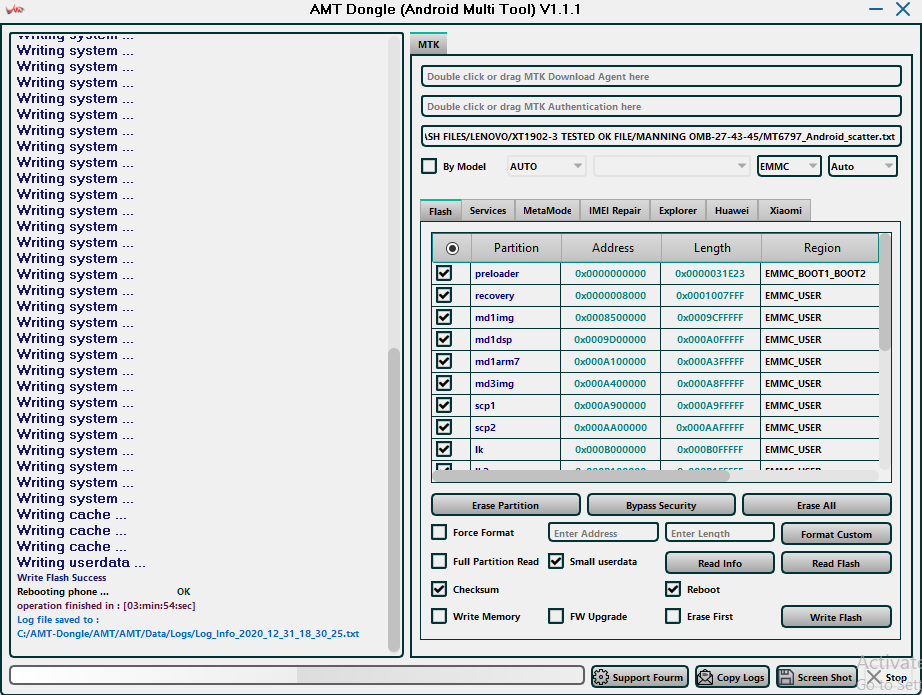Click the MTK Authentication file field
This screenshot has width=922, height=695.
[661, 106]
